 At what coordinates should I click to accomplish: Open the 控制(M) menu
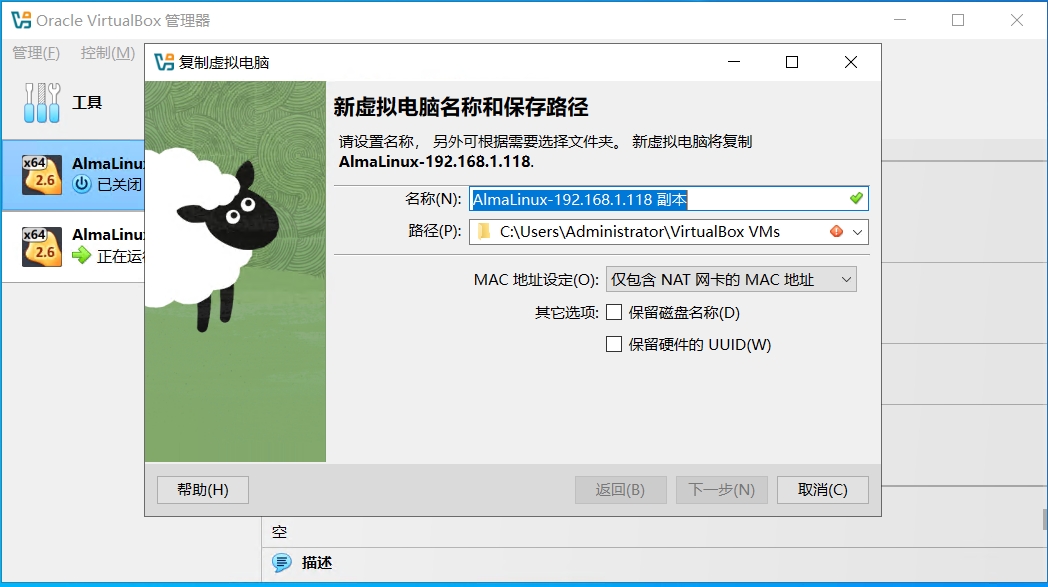click(x=108, y=53)
